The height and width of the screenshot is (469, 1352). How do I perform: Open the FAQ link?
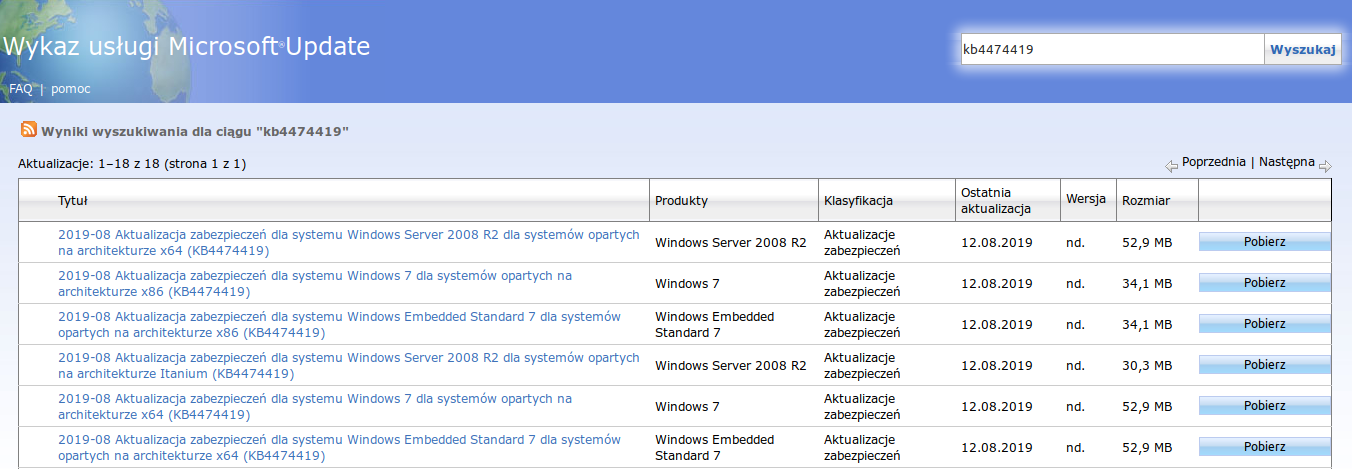(x=21, y=89)
